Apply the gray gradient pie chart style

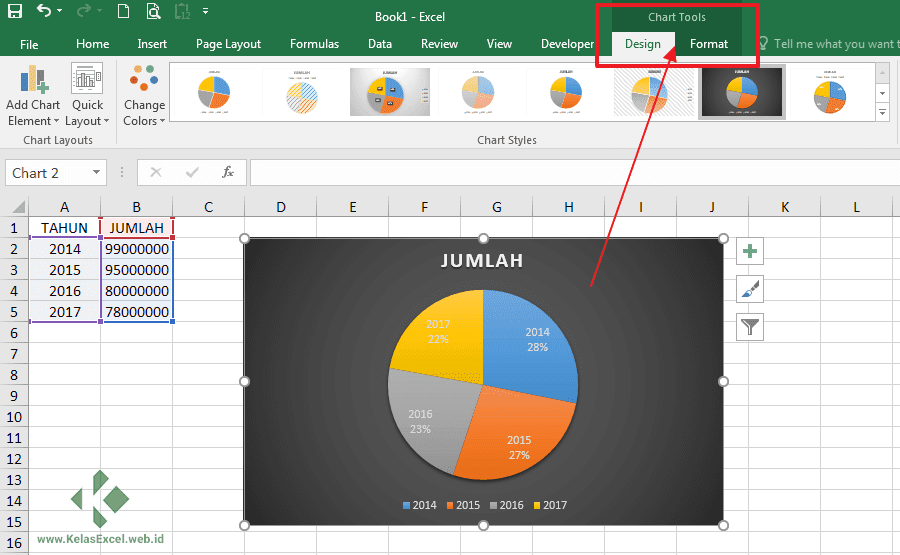[390, 92]
